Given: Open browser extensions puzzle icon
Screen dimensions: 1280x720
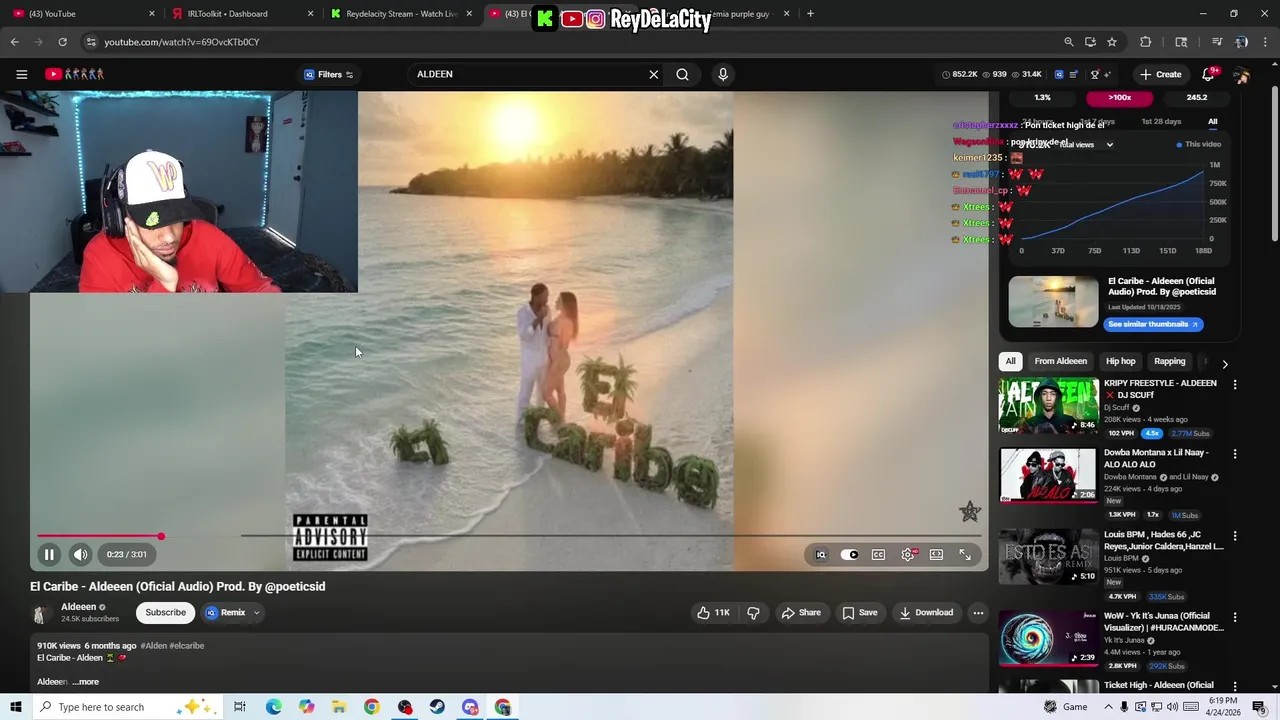Looking at the screenshot, I should 1146,42.
